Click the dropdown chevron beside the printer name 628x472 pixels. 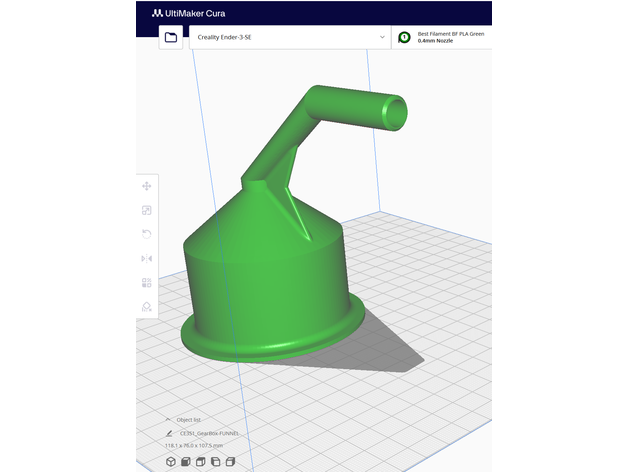[382, 37]
